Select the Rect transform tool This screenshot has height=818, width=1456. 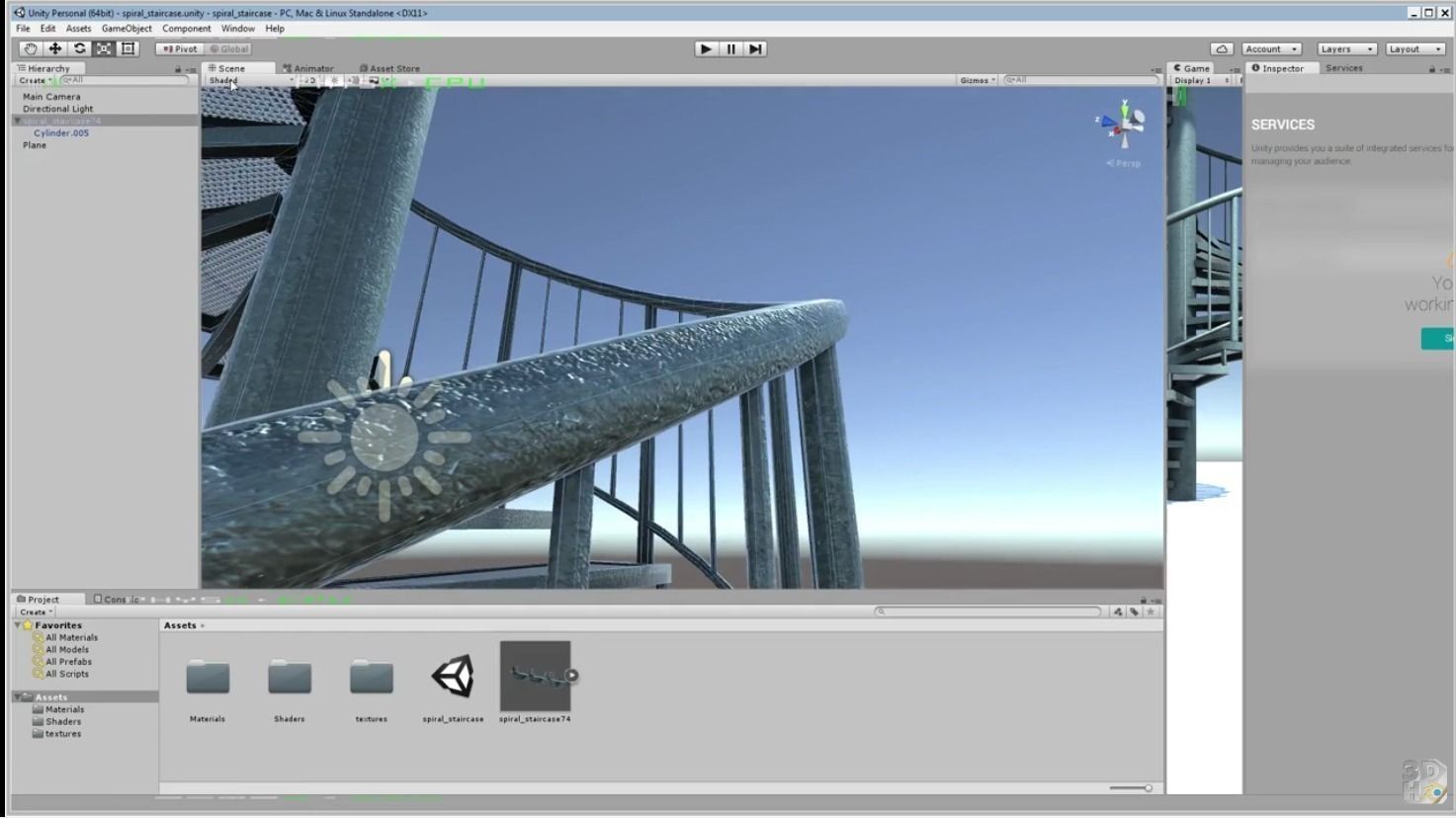click(x=127, y=48)
